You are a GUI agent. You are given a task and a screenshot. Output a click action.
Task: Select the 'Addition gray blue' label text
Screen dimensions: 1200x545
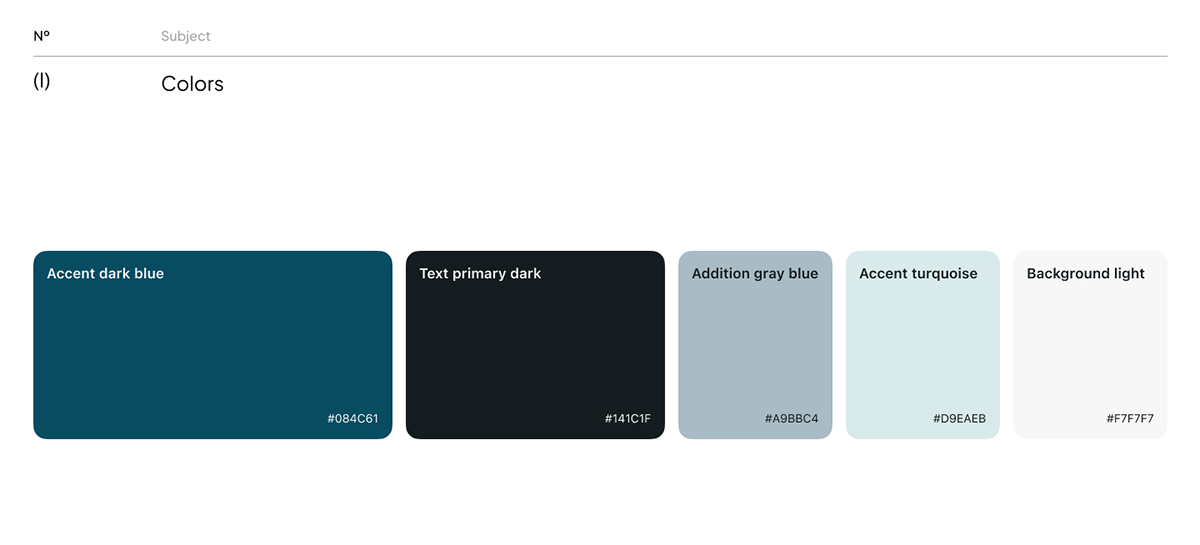point(755,274)
